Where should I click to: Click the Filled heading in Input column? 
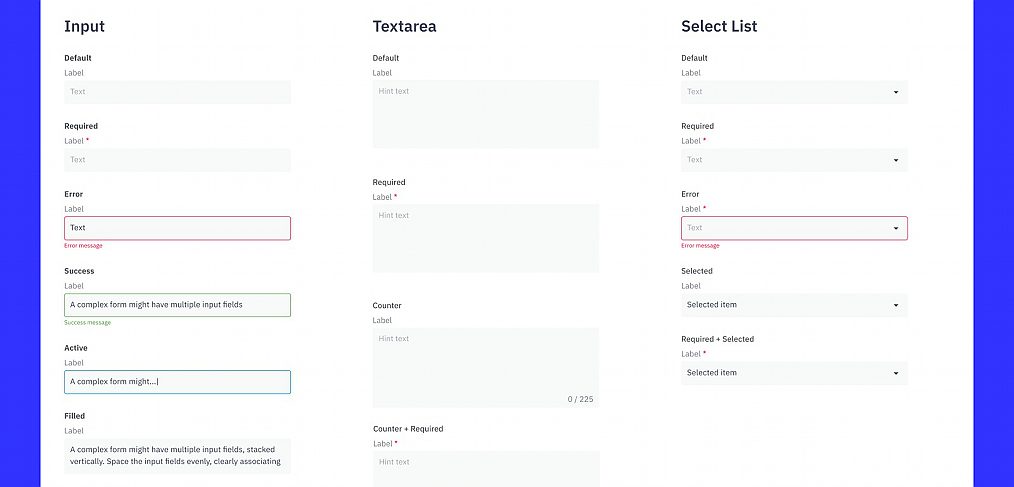[74, 416]
